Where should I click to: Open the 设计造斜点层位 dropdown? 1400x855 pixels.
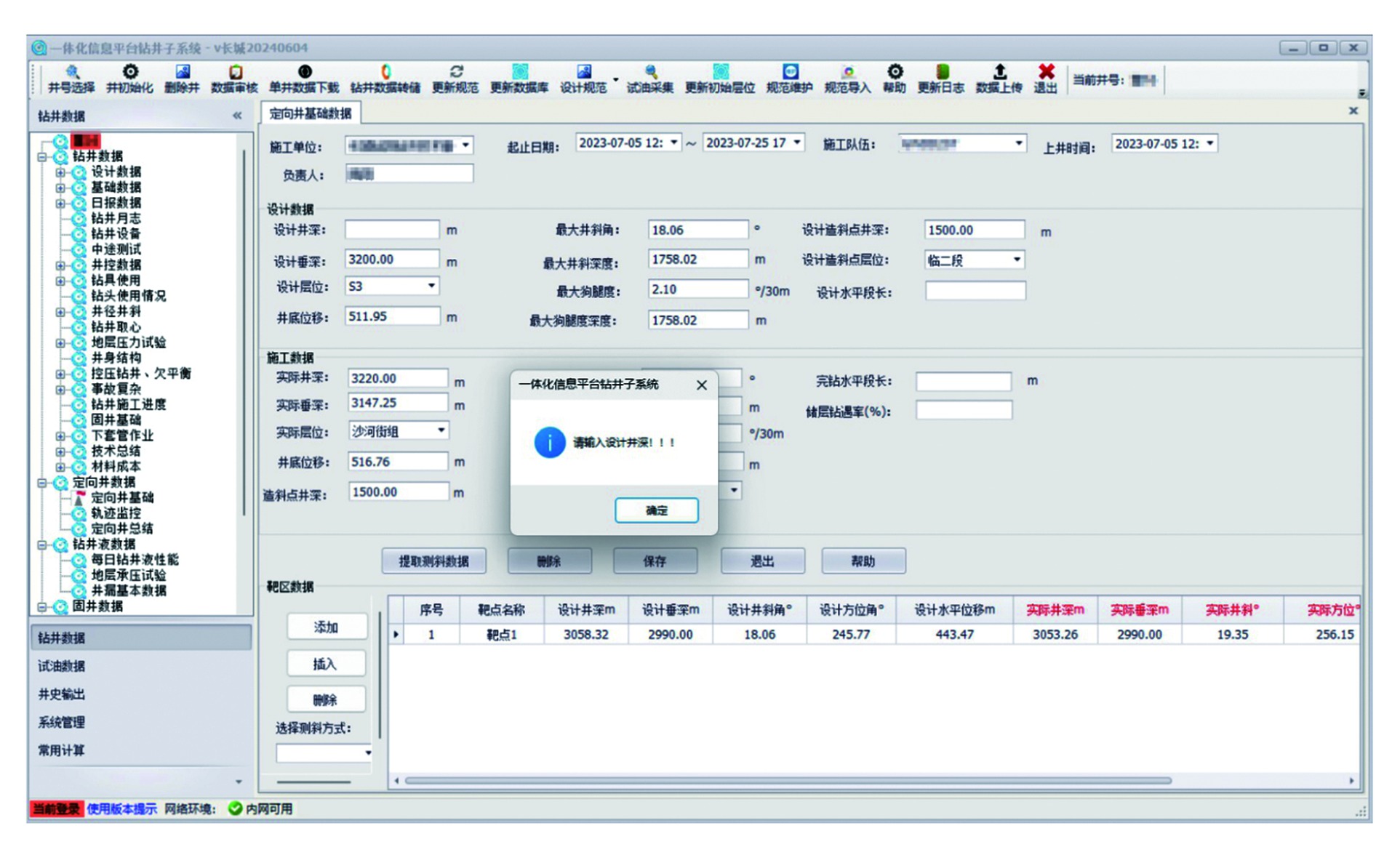coord(1017,260)
